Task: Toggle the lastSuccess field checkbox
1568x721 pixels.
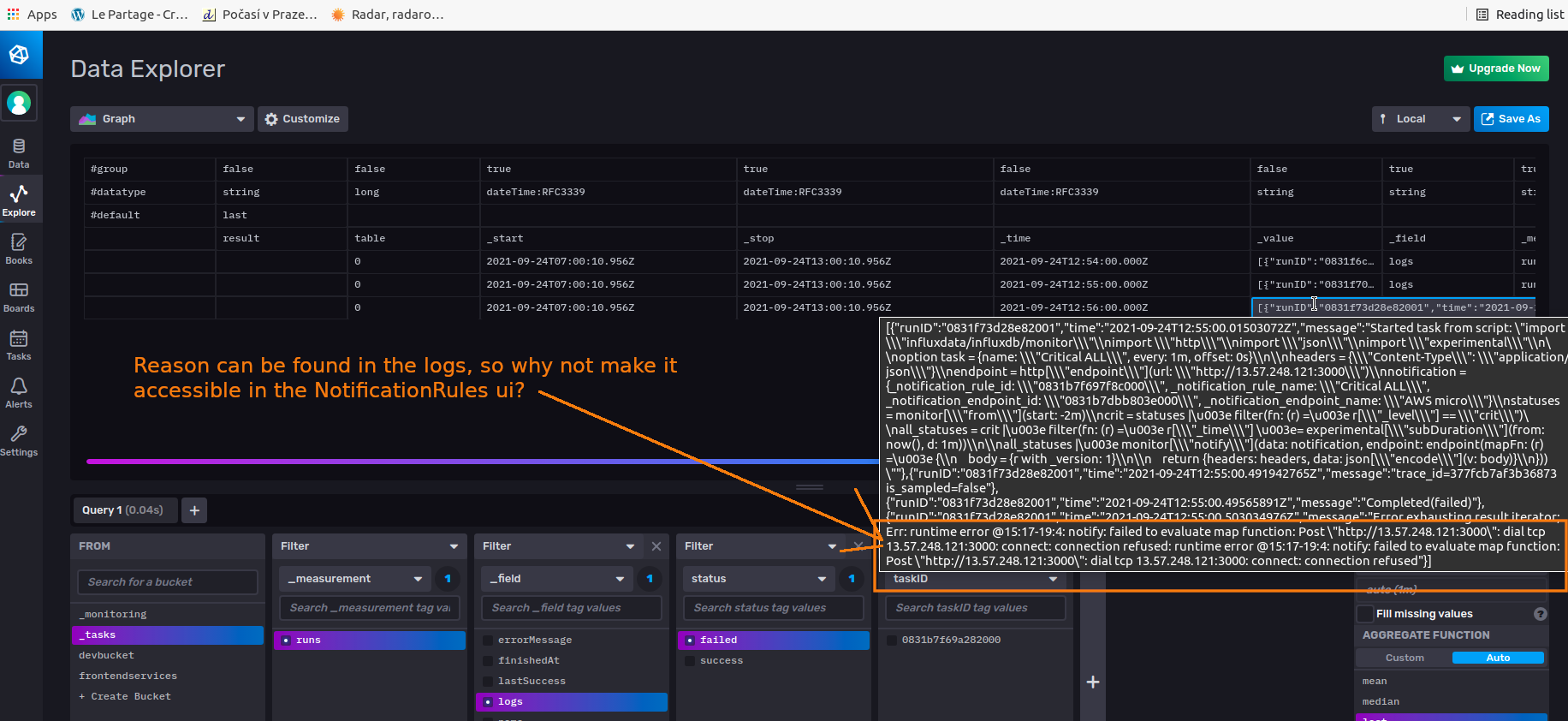Action: coord(488,681)
